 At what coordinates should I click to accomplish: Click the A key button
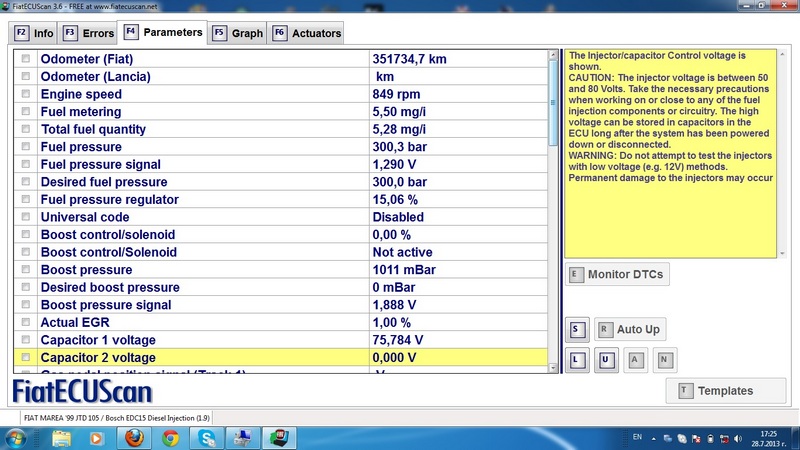coord(634,360)
